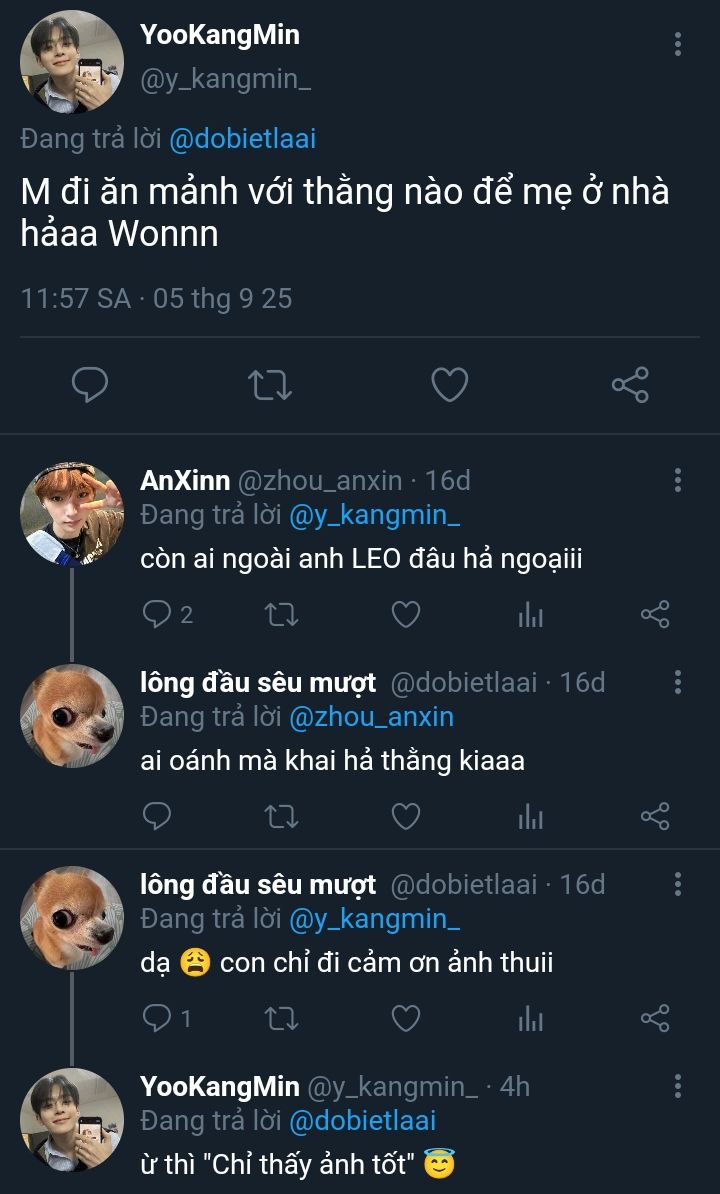Reply to YooKangMin's main tweet
The width and height of the screenshot is (720, 1194).
90,385
